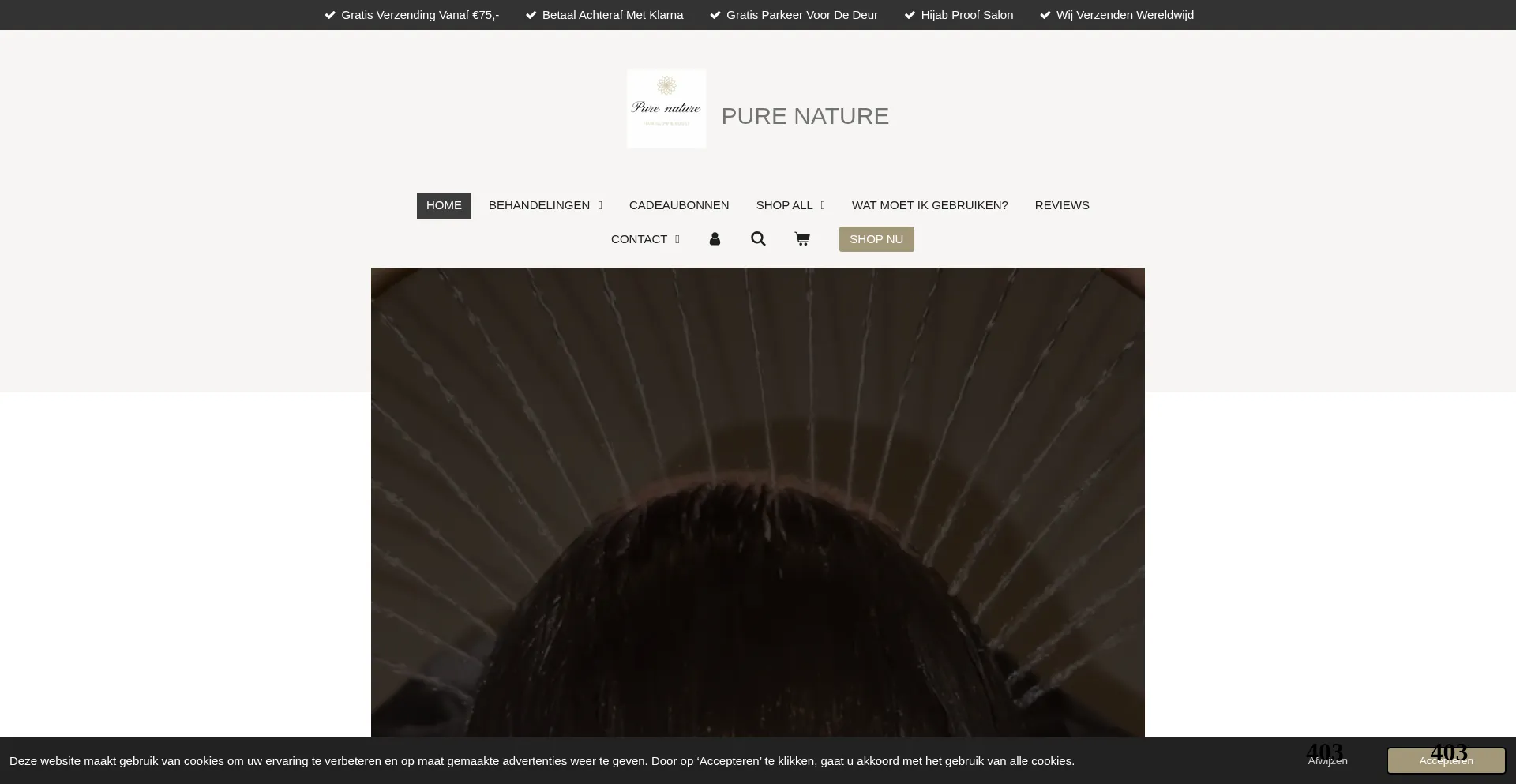1516x784 pixels.
Task: Open the Cadeaubonnen menu item
Action: point(679,205)
